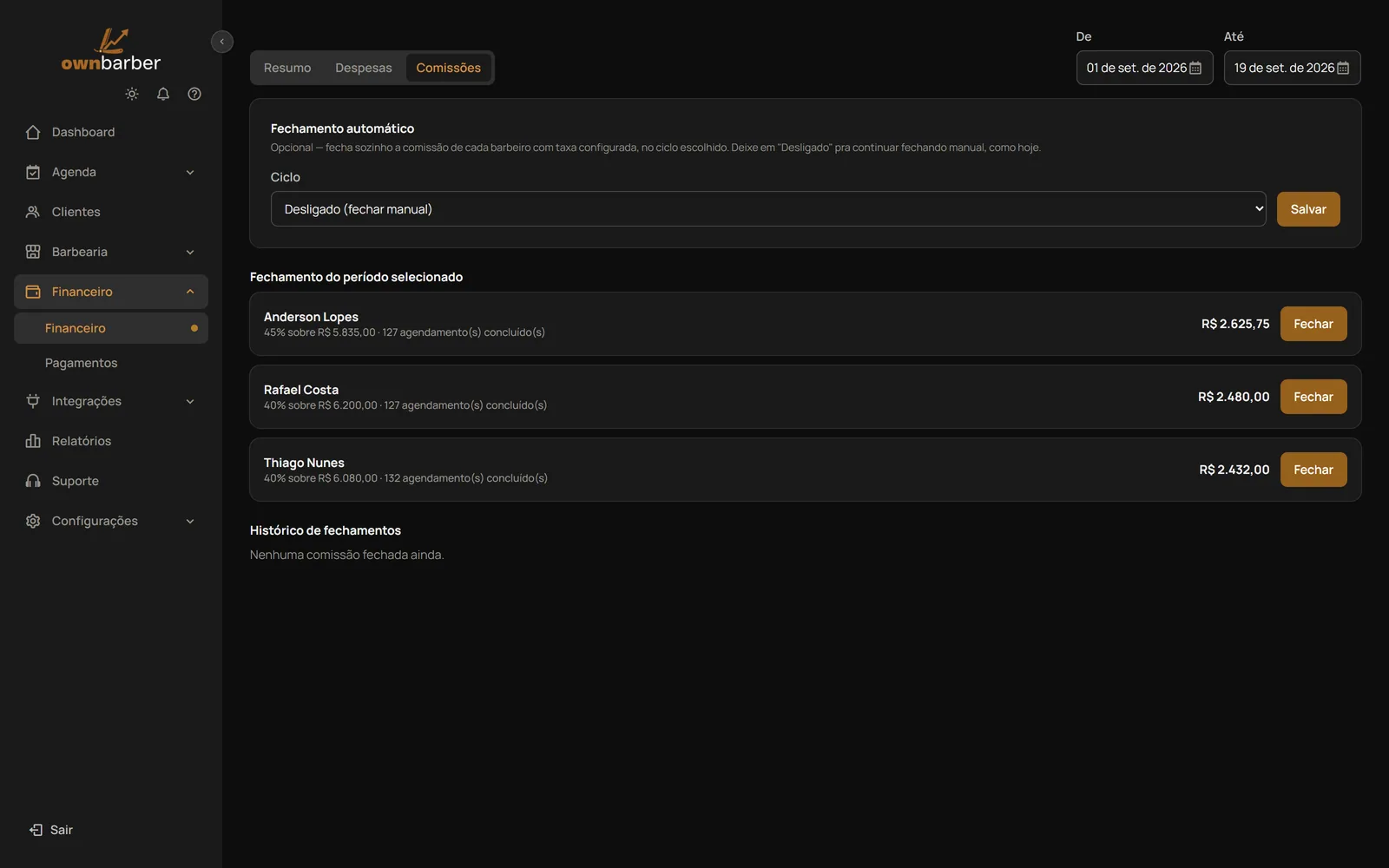
Task: Expand the Barbearia menu chevron
Action: tap(190, 252)
